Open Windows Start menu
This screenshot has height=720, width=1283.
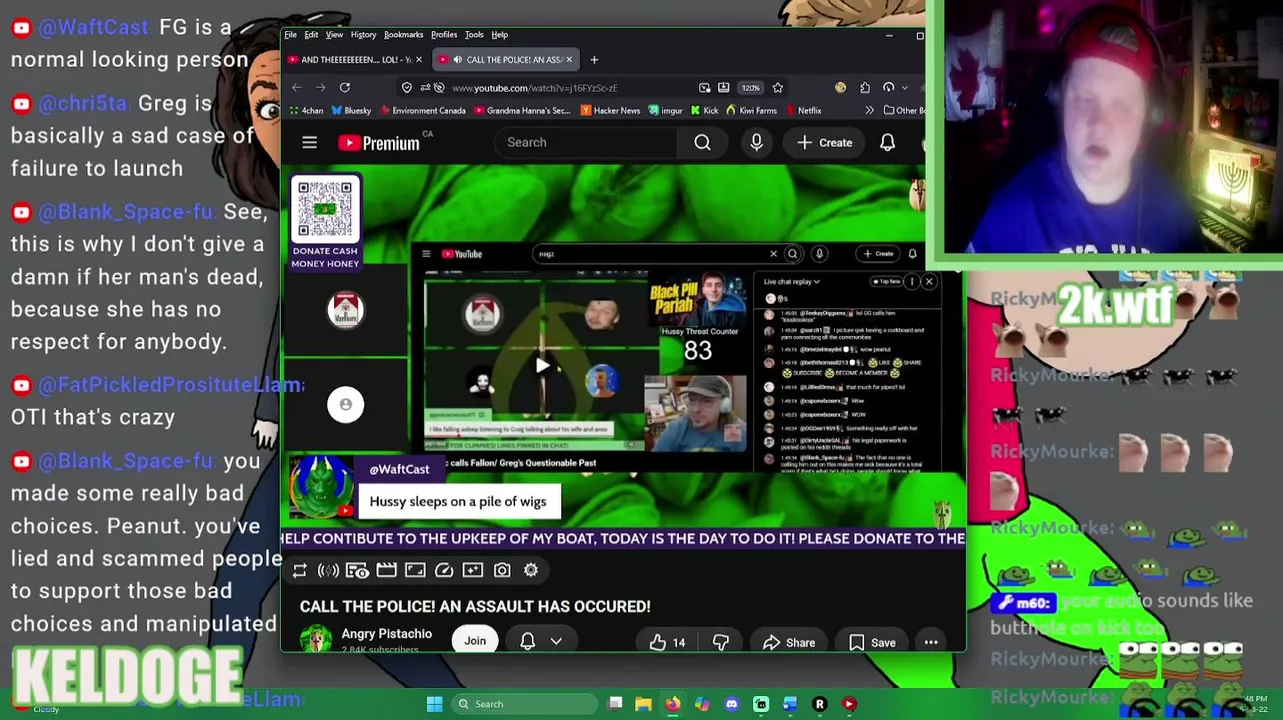[435, 704]
